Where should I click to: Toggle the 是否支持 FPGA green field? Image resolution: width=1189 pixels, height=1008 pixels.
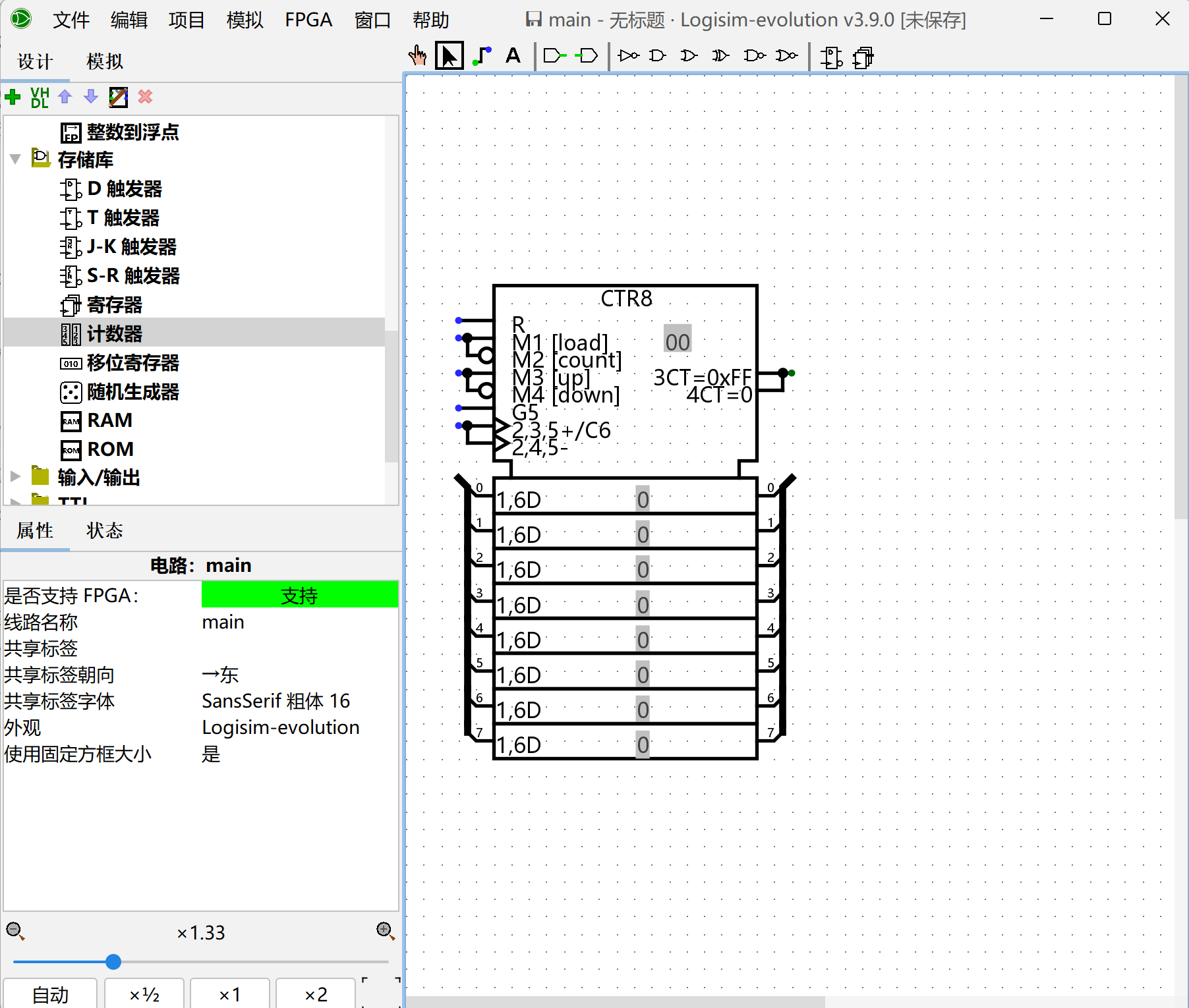tap(299, 595)
